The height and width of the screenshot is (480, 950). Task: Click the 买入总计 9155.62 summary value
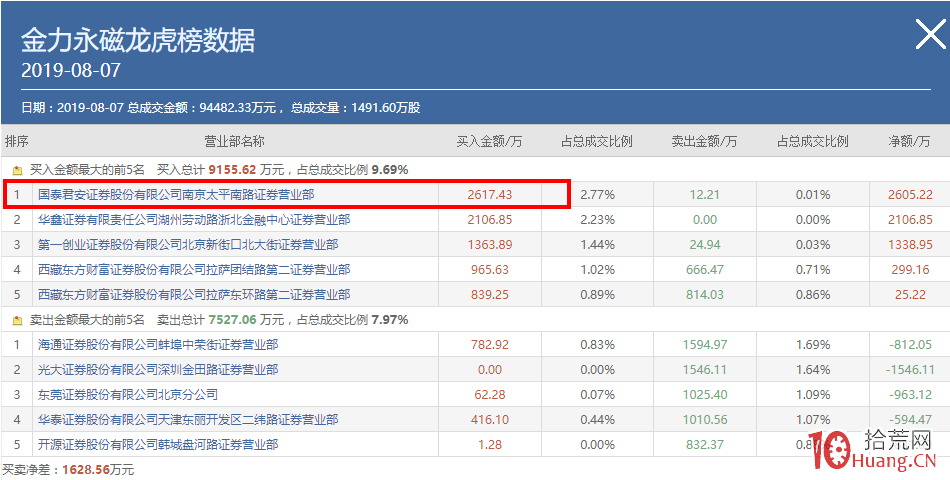pyautogui.click(x=232, y=170)
